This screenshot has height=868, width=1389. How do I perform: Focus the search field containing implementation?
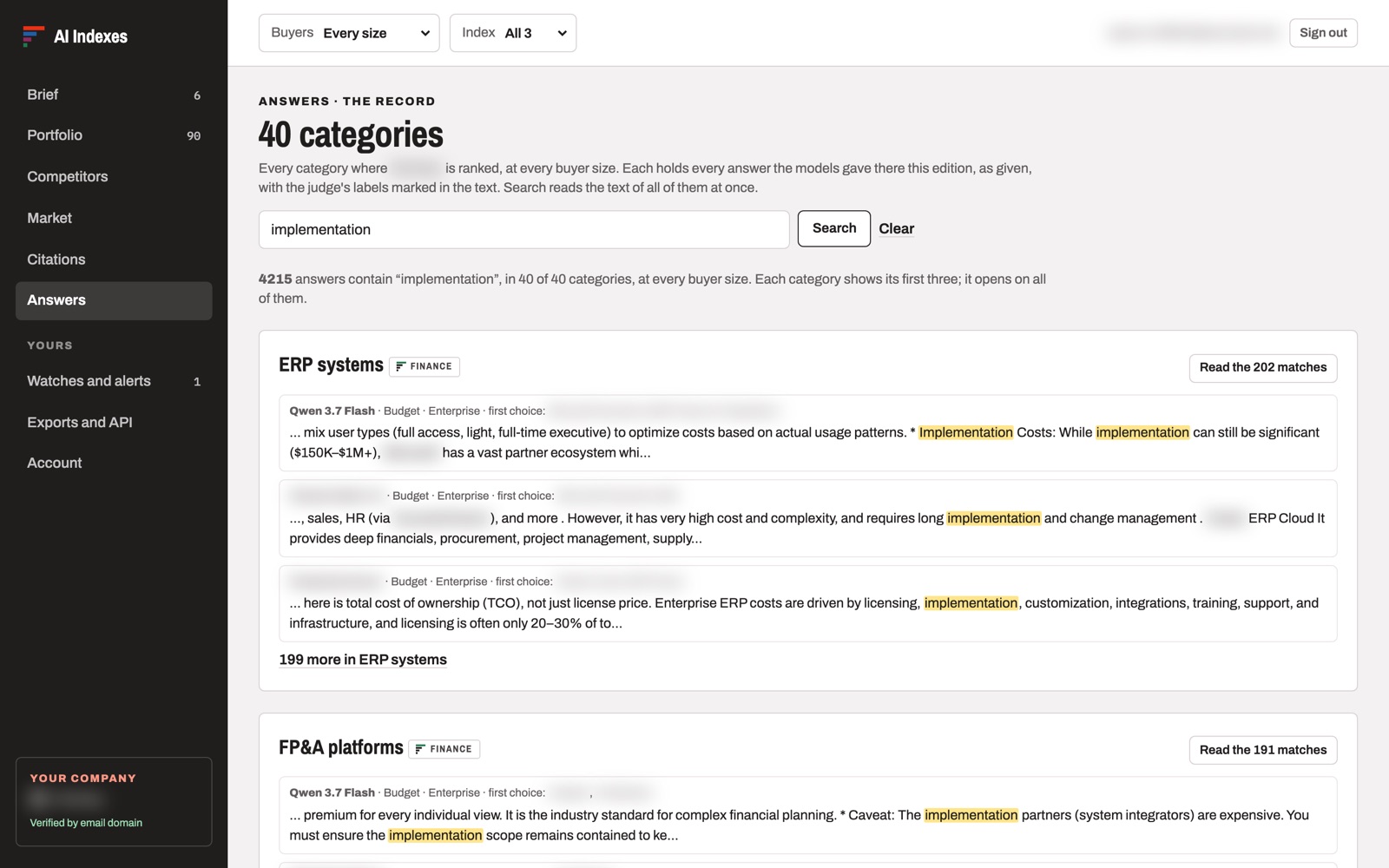coord(523,229)
